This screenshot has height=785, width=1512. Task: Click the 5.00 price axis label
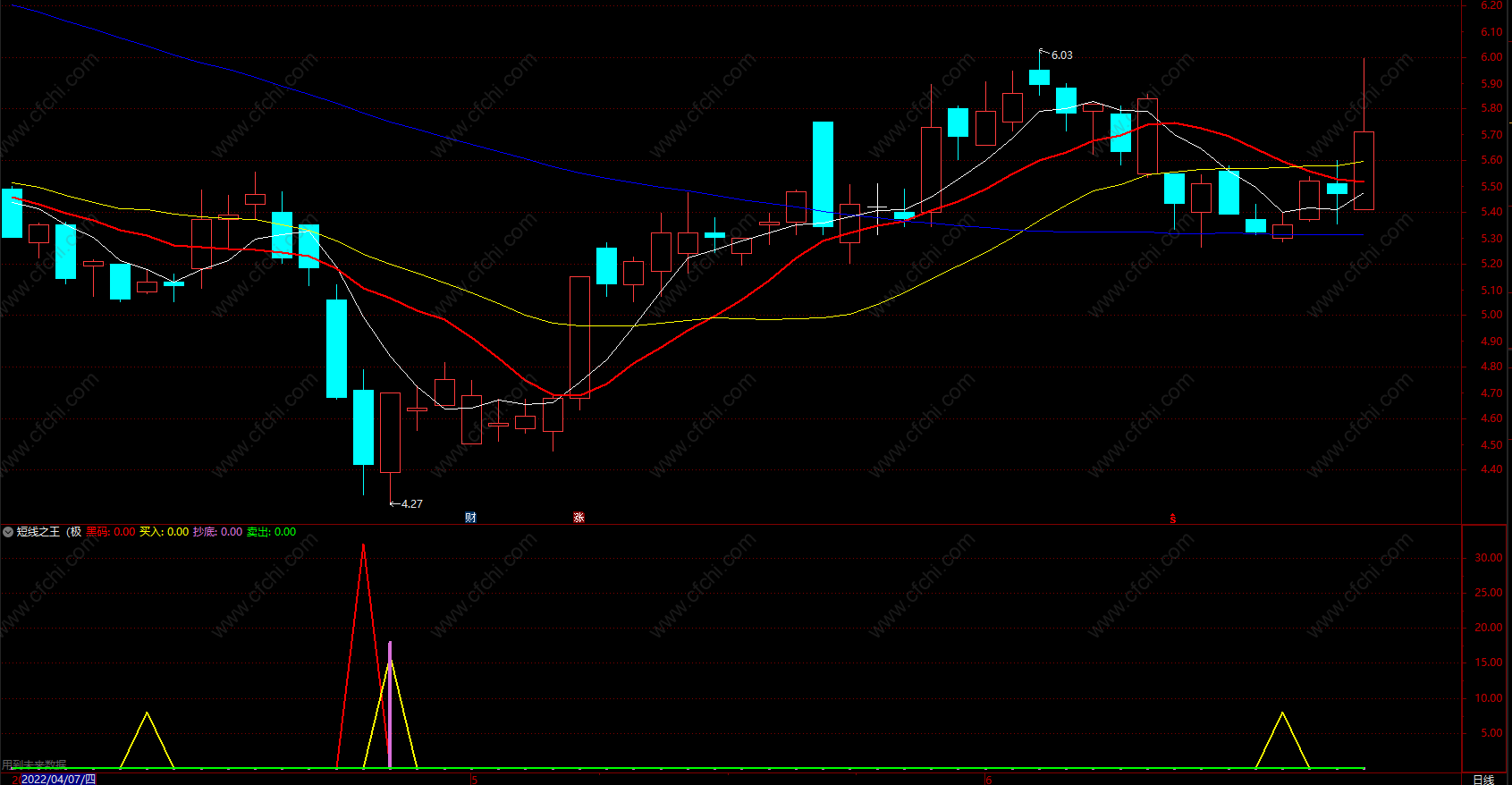[x=1491, y=315]
